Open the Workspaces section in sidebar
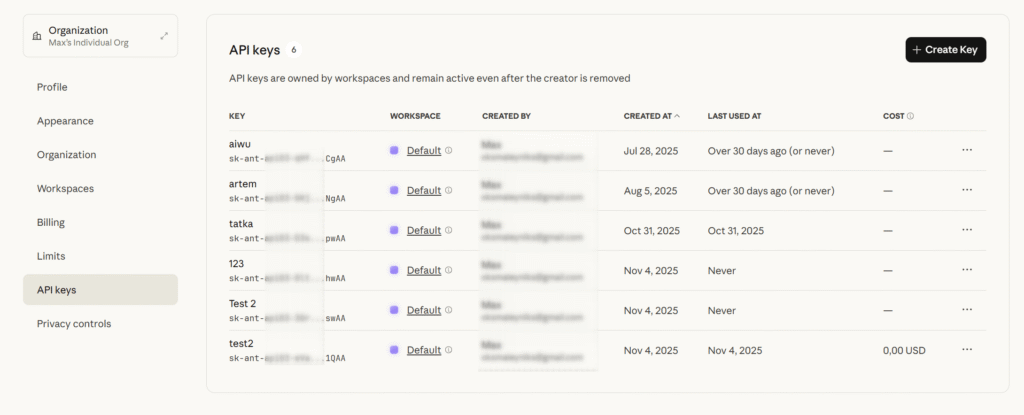The image size is (1024, 415). click(x=65, y=188)
